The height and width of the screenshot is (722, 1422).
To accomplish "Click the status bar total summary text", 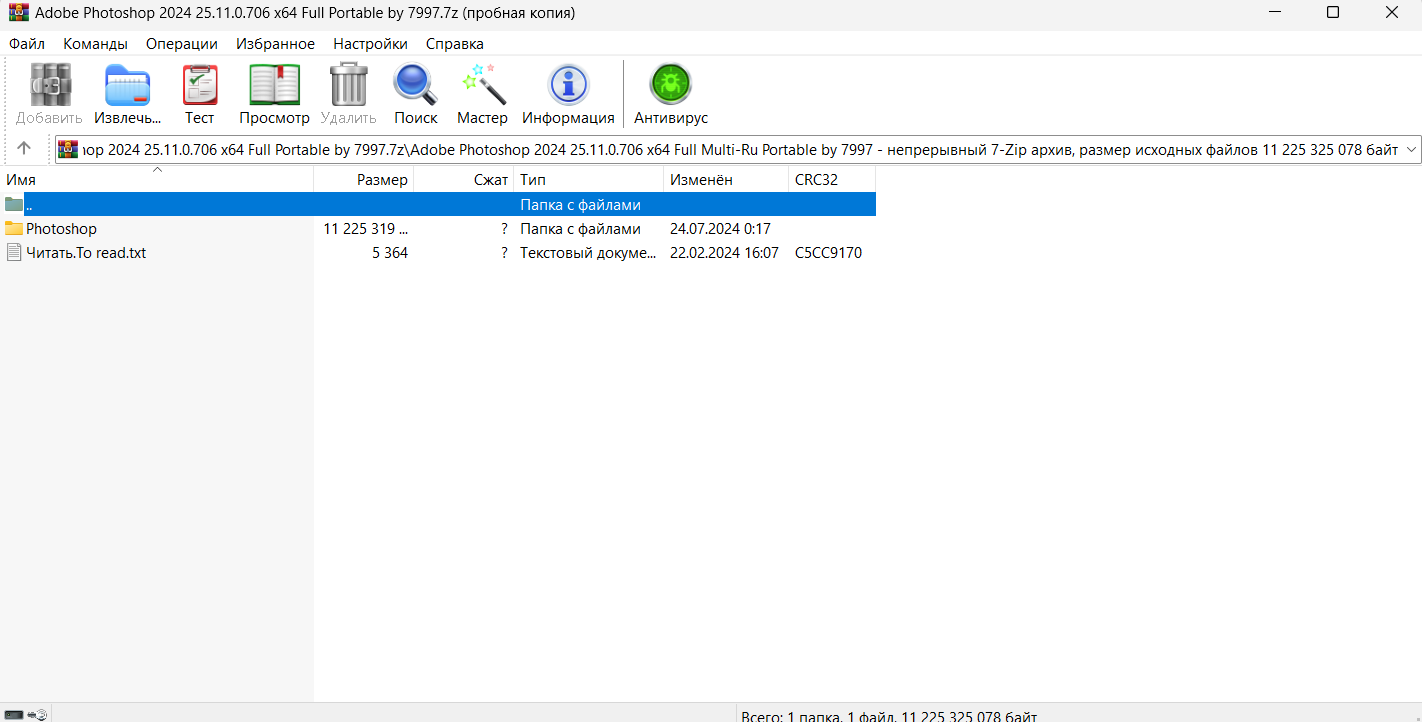I will pyautogui.click(x=889, y=716).
